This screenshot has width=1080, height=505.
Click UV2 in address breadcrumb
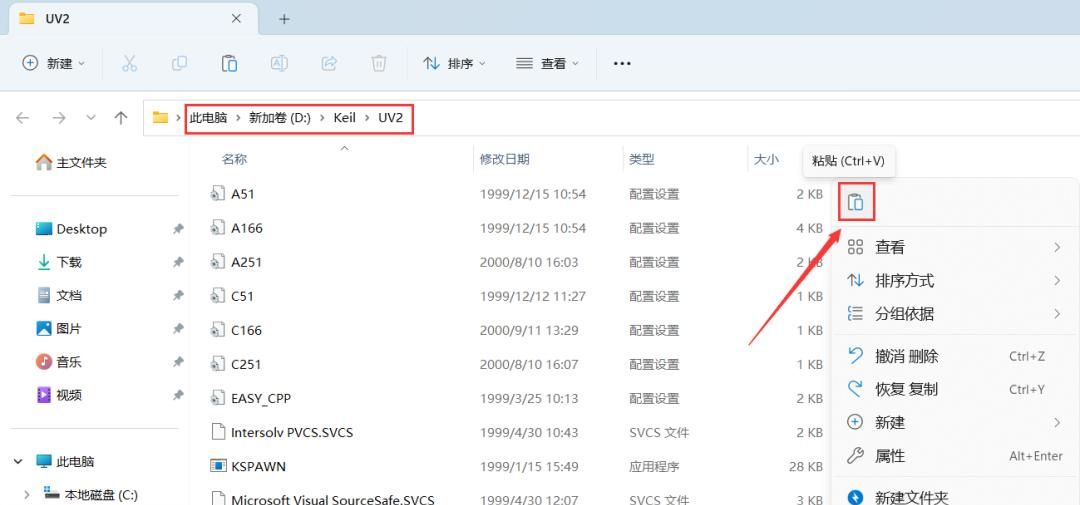(x=391, y=118)
